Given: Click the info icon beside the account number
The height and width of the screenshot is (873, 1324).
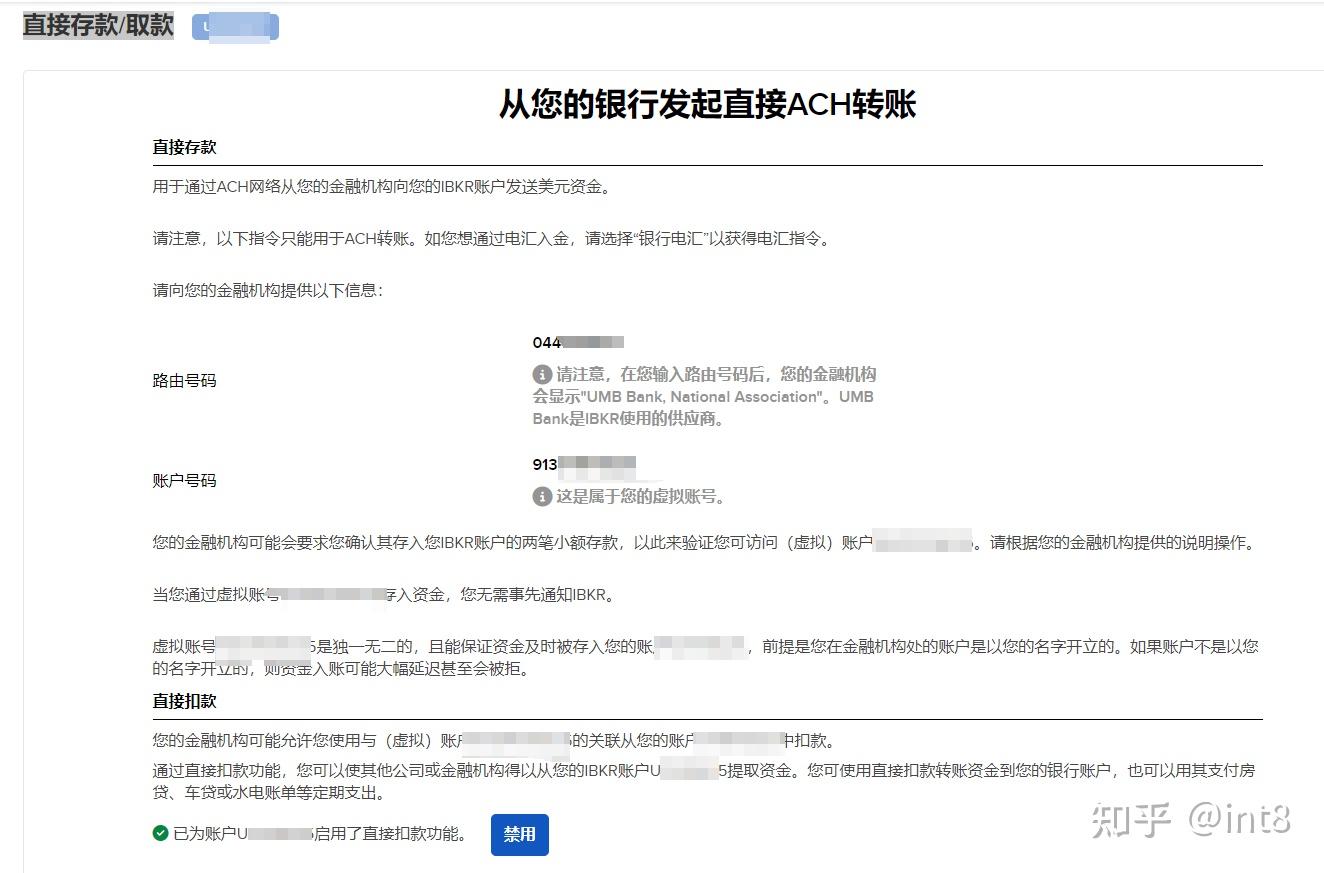Looking at the screenshot, I should tap(541, 496).
